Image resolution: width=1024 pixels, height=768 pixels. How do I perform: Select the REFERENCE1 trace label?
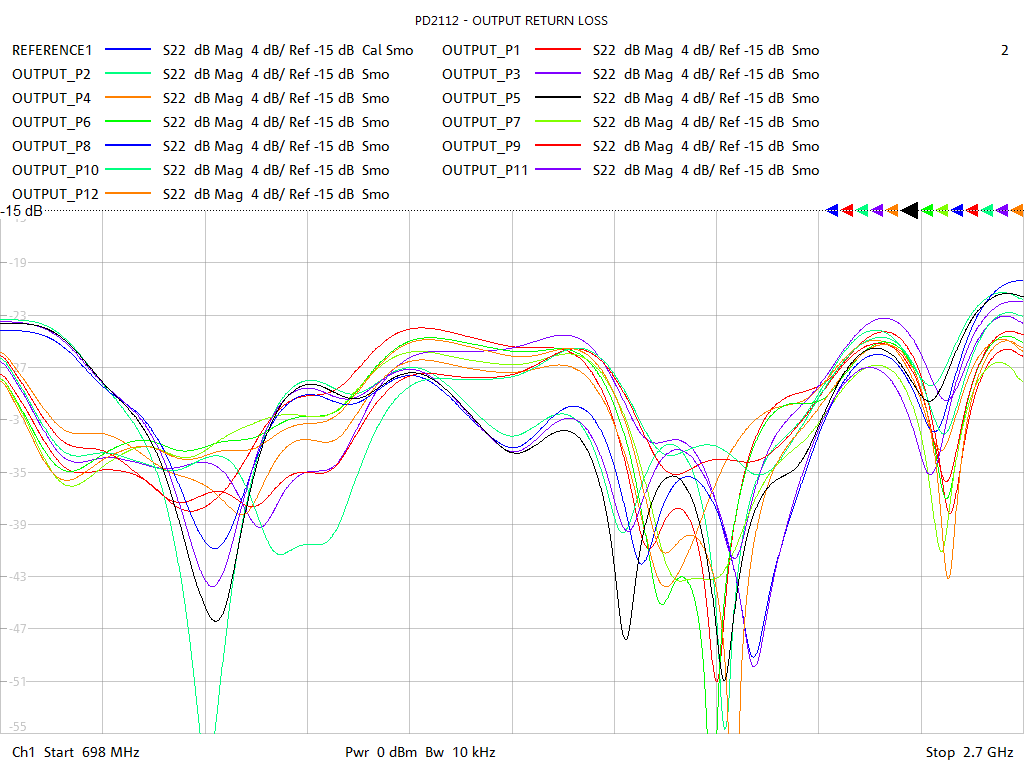click(52, 50)
